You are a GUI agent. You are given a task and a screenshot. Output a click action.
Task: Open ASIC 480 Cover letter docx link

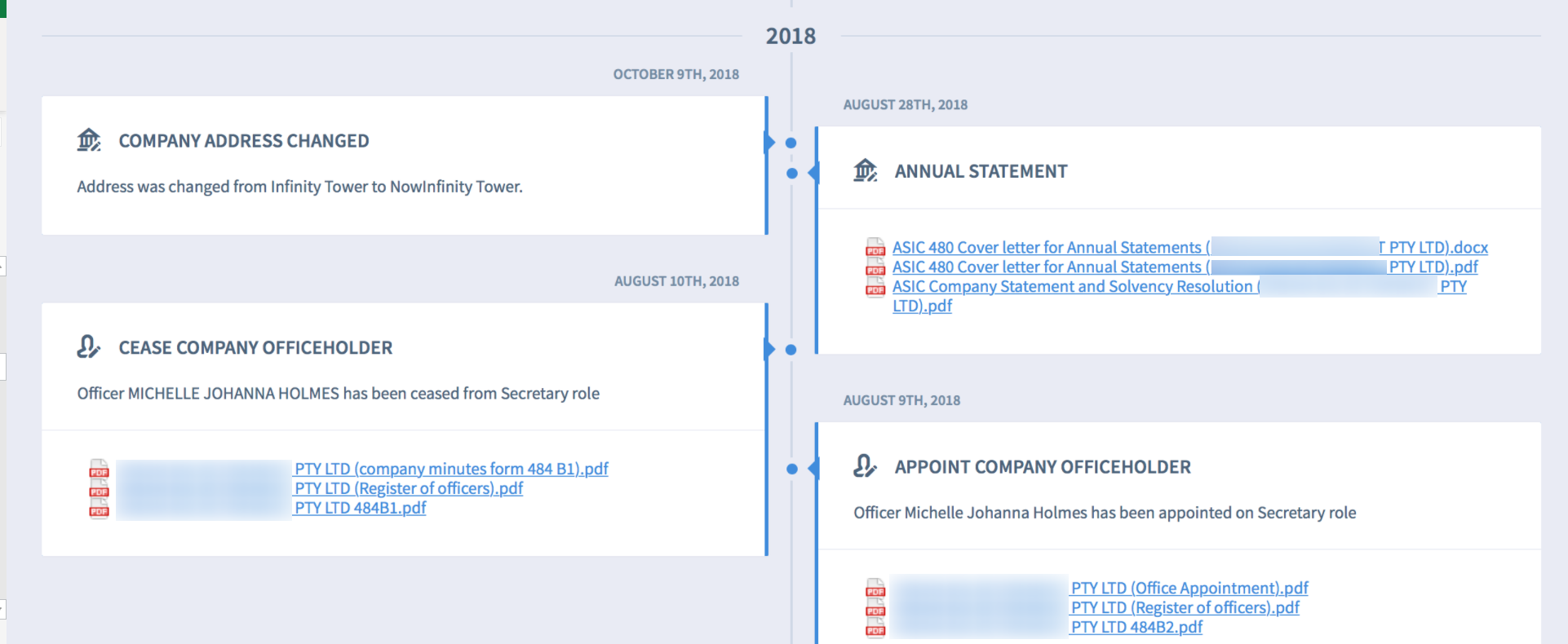(1189, 247)
